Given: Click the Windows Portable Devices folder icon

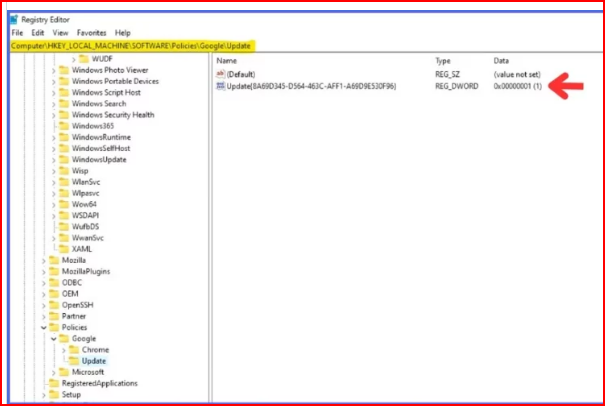Looking at the screenshot, I should click(x=64, y=81).
